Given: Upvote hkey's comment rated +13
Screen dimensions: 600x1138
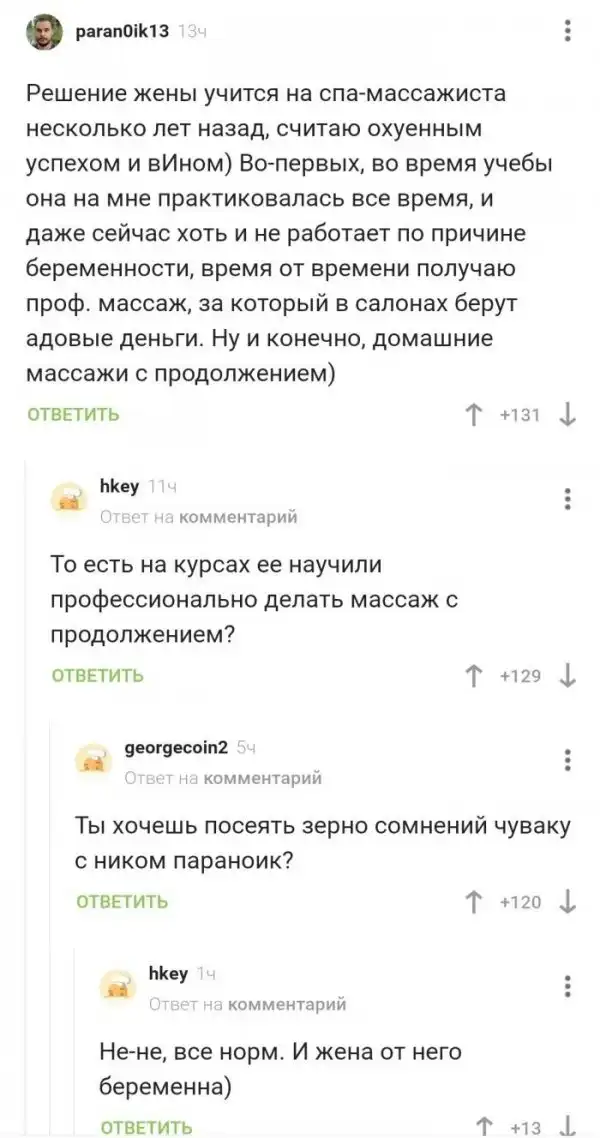Looking at the screenshot, I should (x=484, y=1126).
